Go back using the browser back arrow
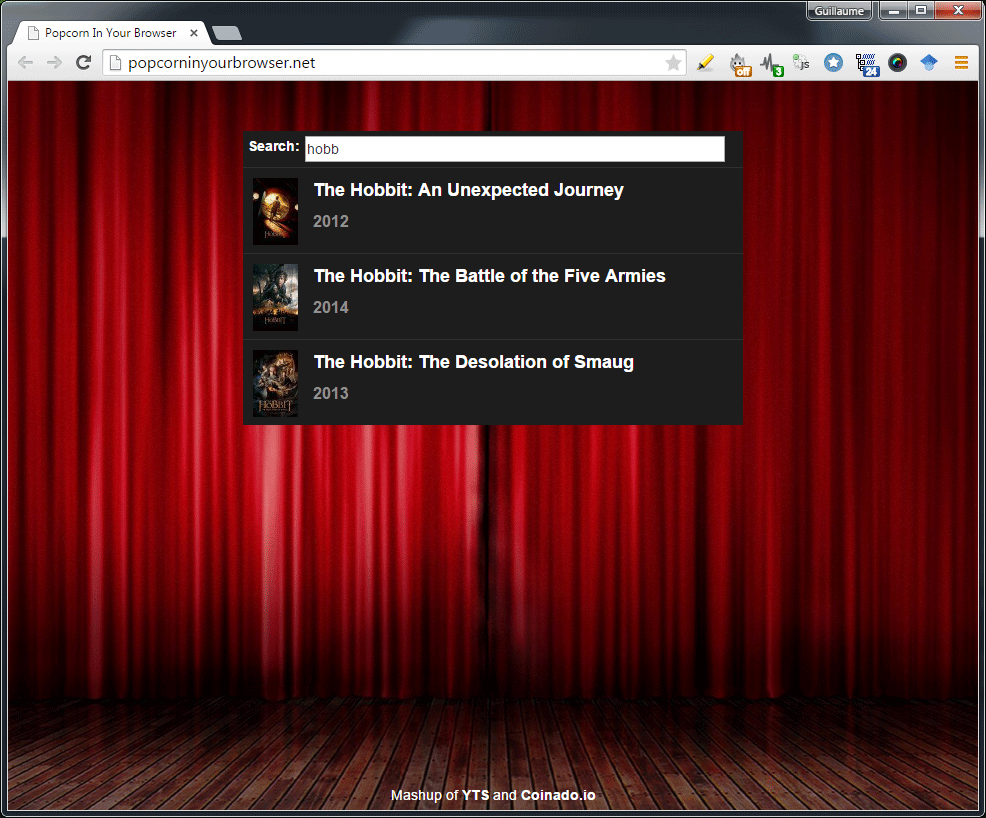The width and height of the screenshot is (986, 818). [26, 63]
